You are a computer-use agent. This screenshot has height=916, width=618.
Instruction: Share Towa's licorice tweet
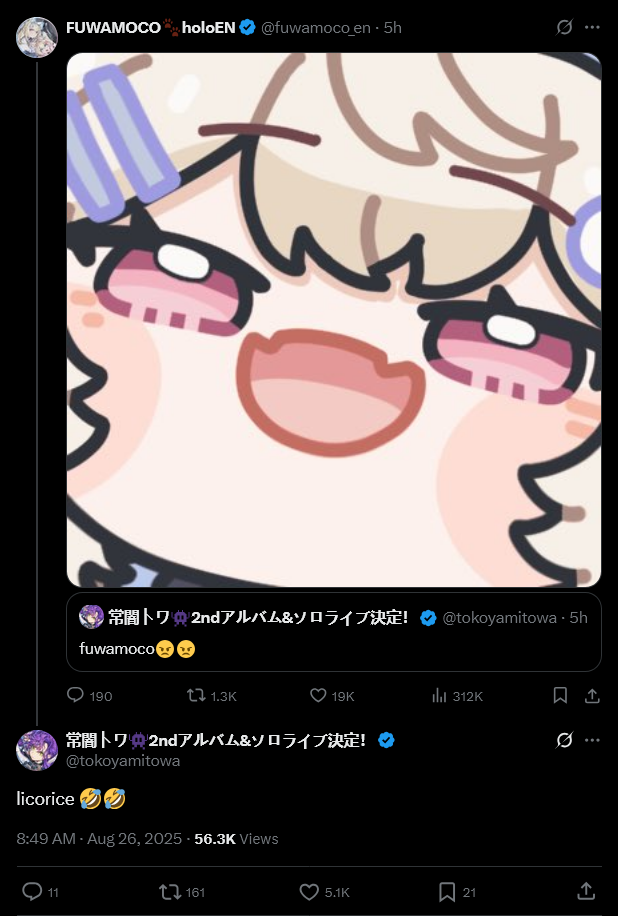click(586, 892)
